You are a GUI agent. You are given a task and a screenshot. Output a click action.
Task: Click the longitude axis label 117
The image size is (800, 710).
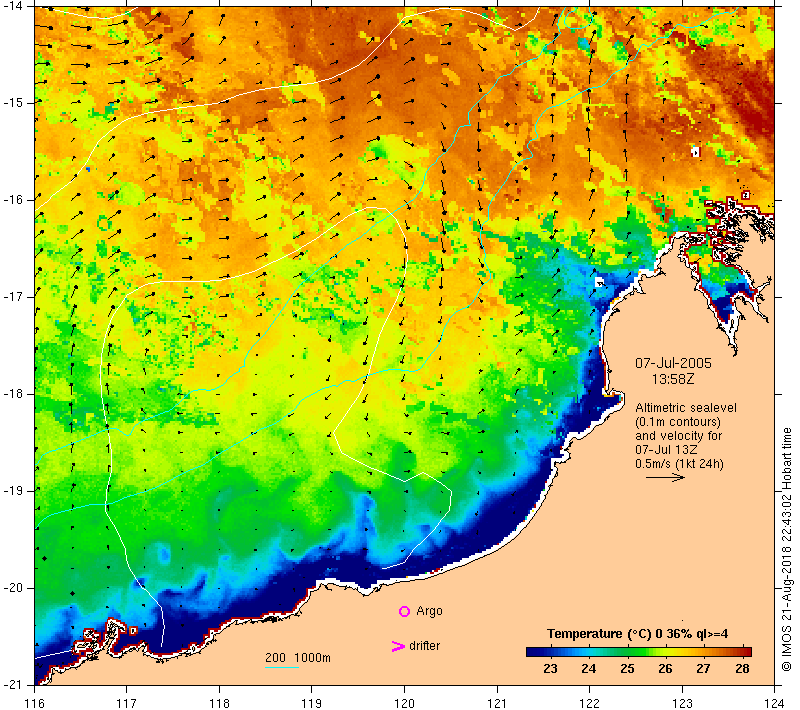(x=127, y=703)
